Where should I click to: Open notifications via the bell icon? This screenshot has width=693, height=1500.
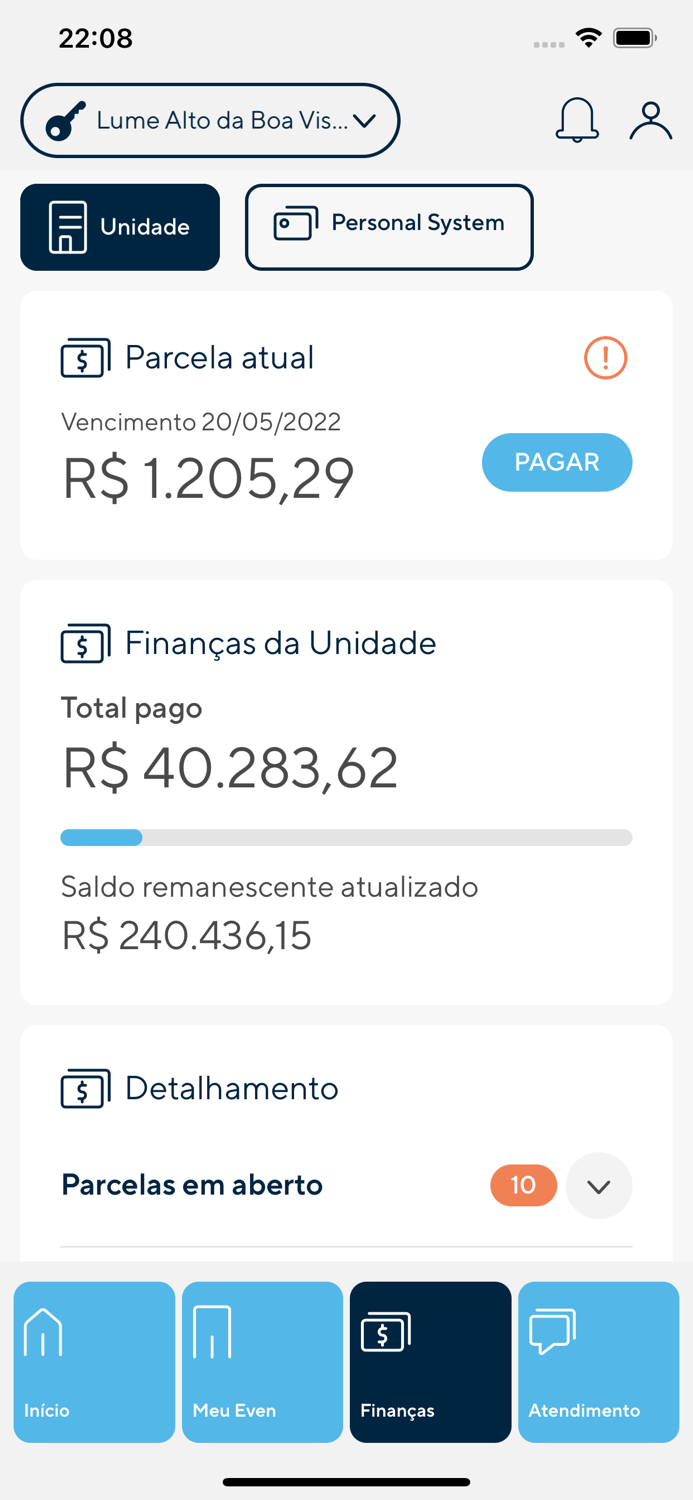click(x=576, y=120)
